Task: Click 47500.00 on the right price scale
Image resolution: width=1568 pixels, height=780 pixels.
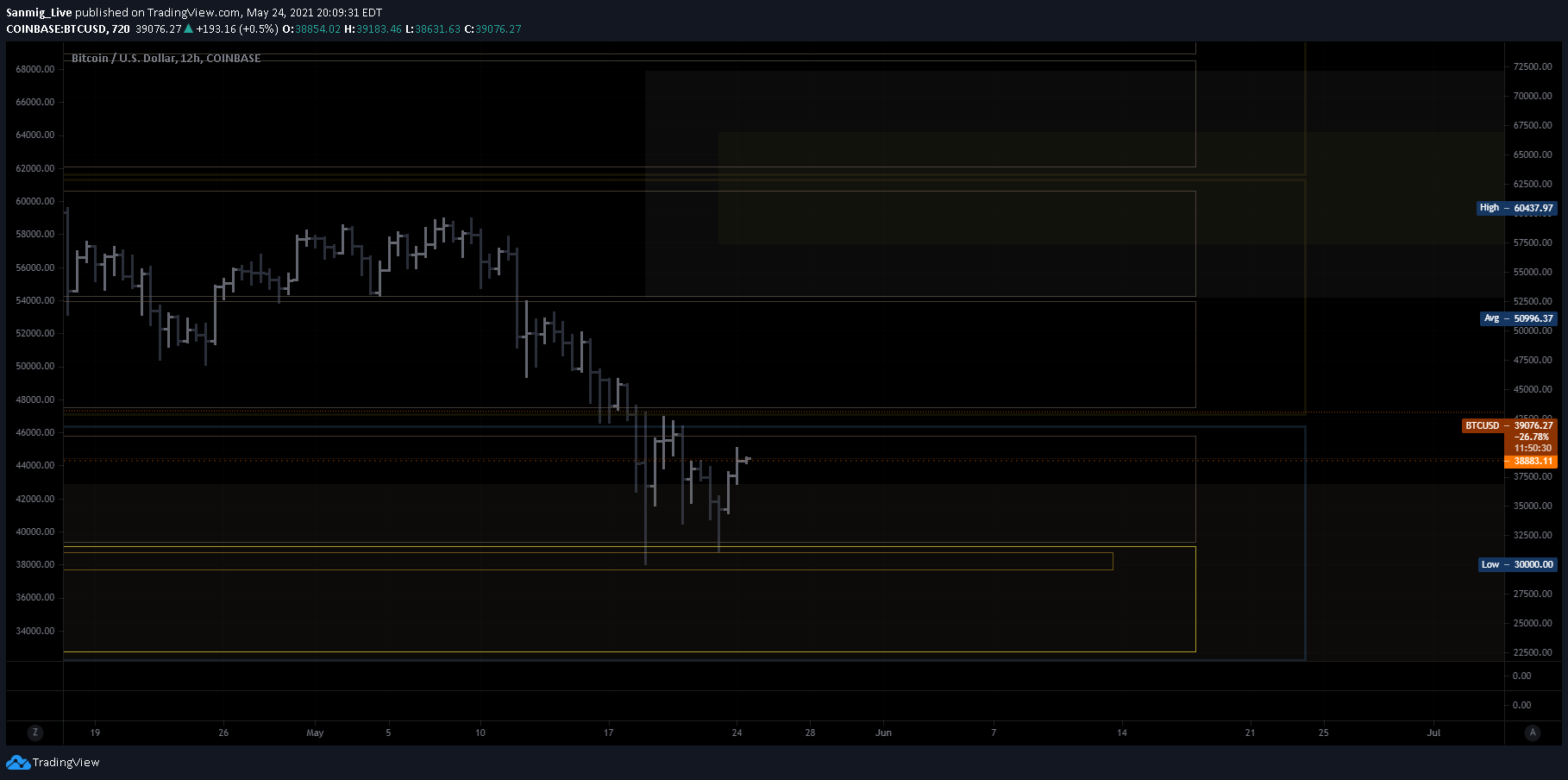Action: pyautogui.click(x=1533, y=360)
